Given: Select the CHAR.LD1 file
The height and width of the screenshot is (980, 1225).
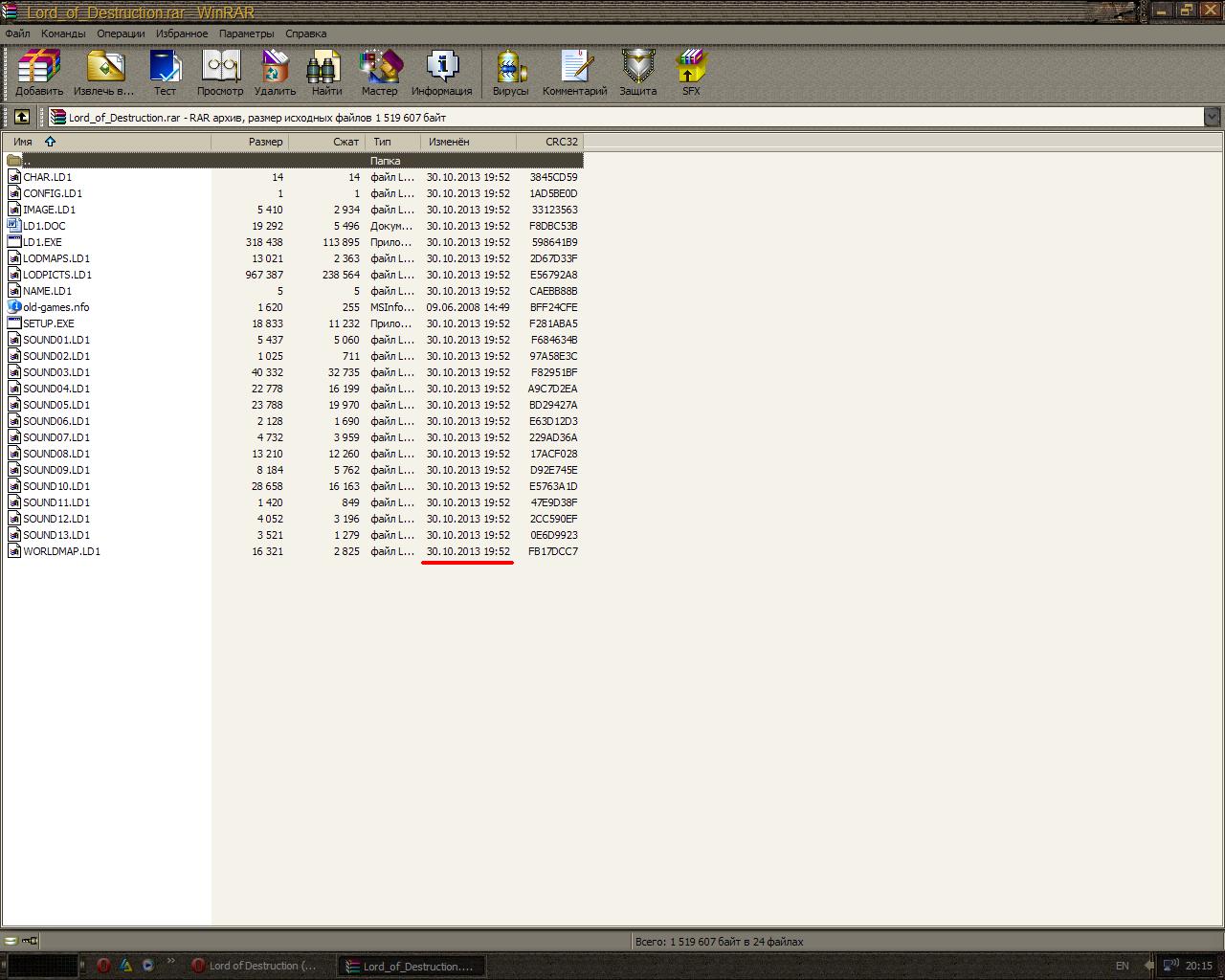Looking at the screenshot, I should click(293, 177).
